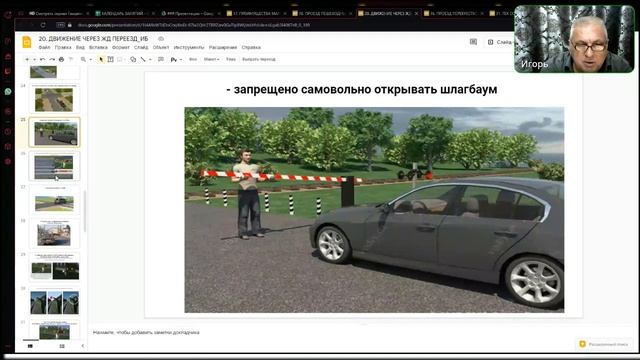The image size is (640, 360).
Task: Open the Вид menu
Action: pos(80,47)
